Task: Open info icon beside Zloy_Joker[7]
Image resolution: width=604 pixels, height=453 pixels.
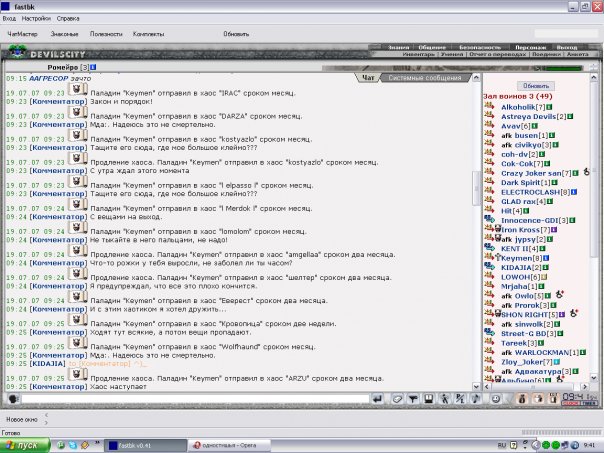Action: (556, 362)
